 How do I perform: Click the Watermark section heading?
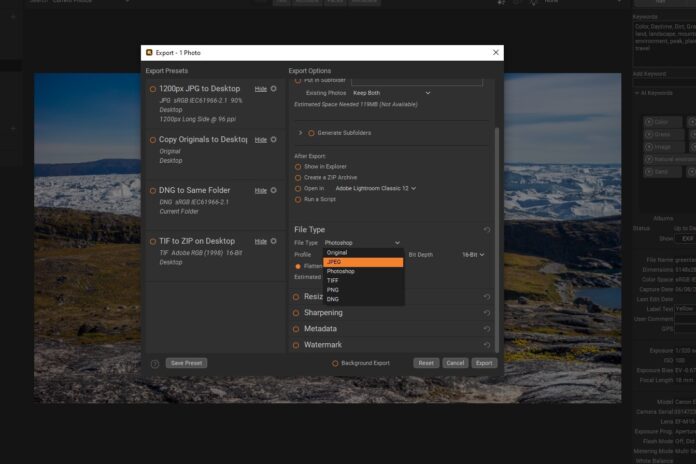point(323,345)
